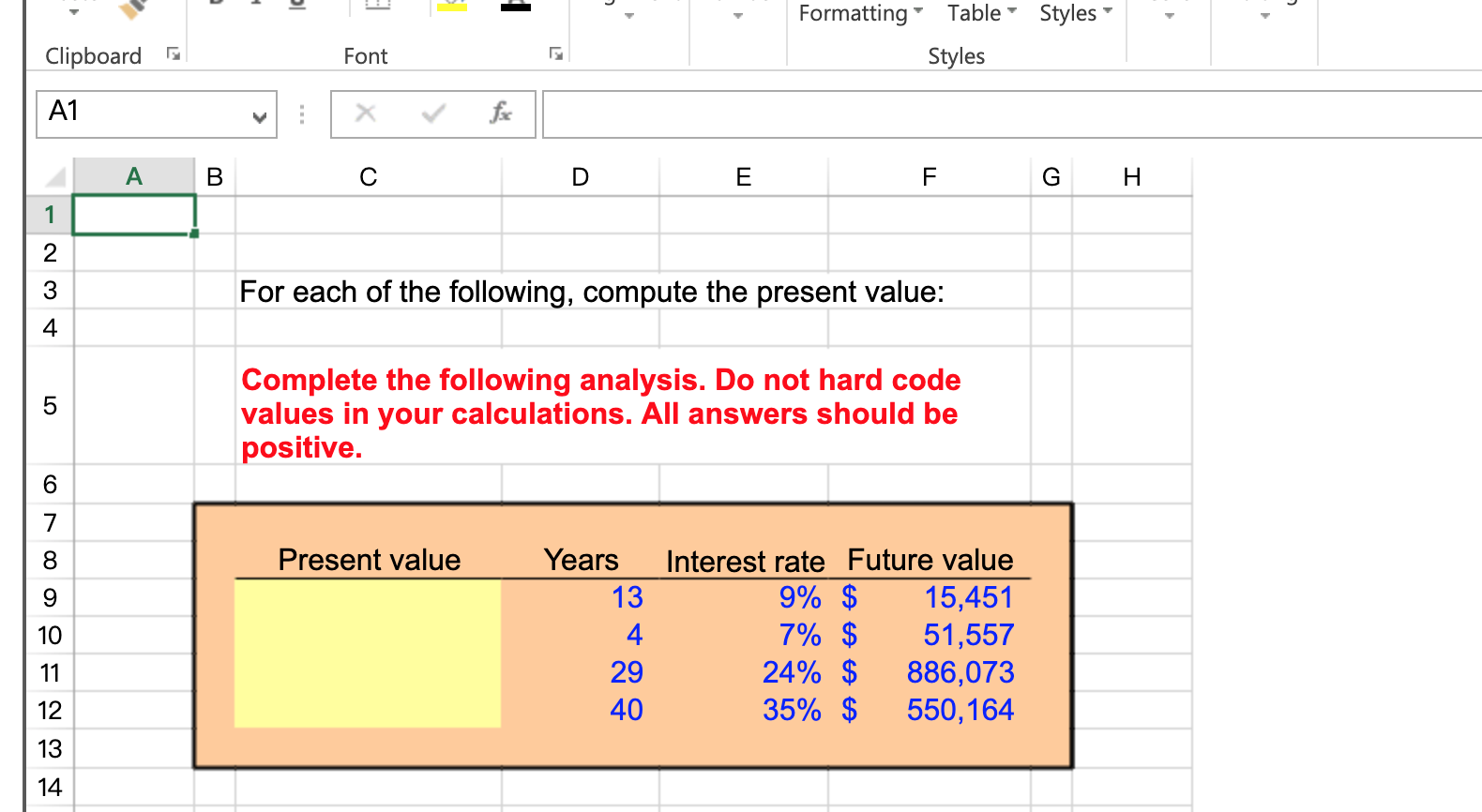The width and height of the screenshot is (1482, 812).
Task: Pick the black font color swatch
Action: click(x=516, y=7)
